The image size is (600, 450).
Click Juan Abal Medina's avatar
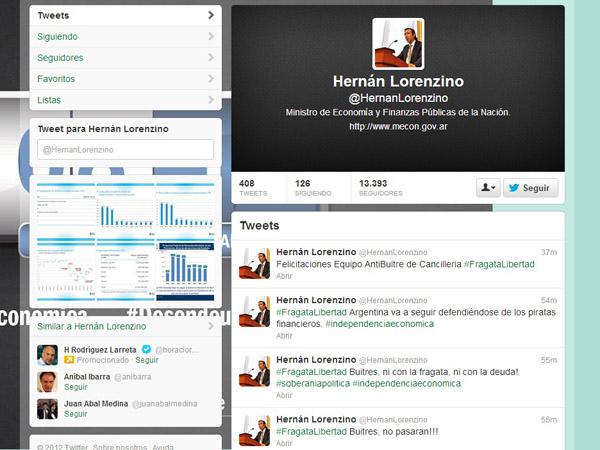point(47,409)
